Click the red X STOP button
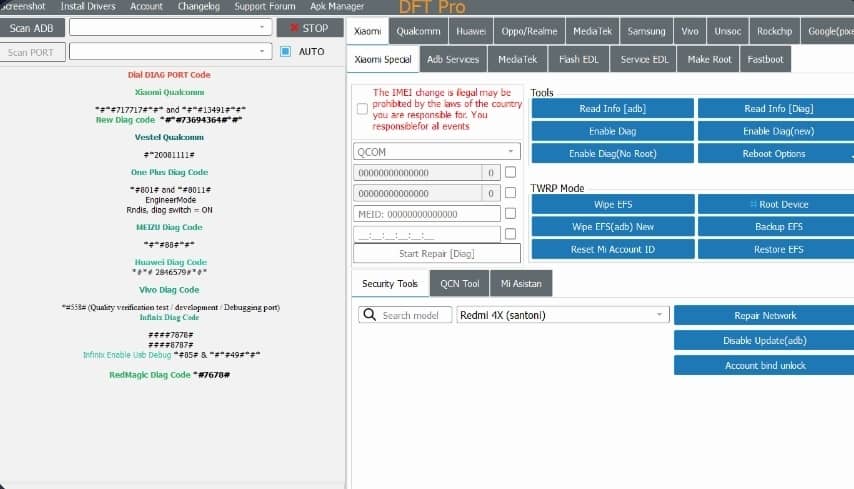 (x=309, y=28)
